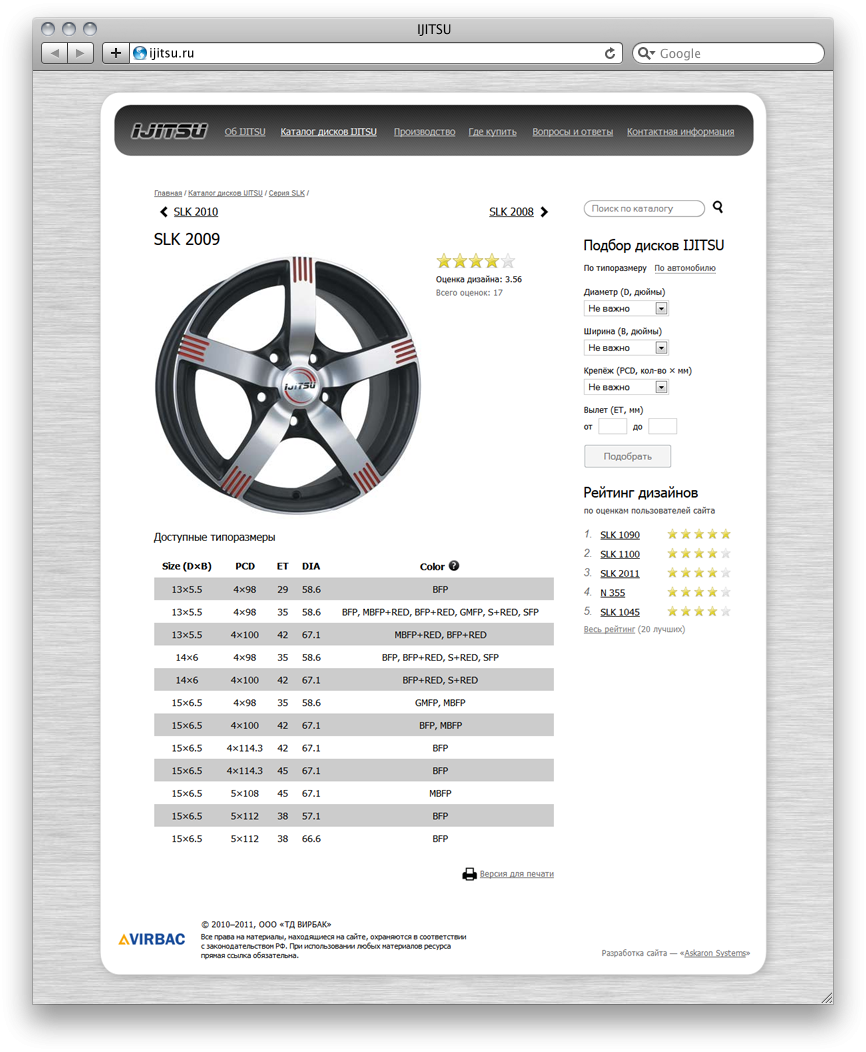Click the Подобрать button
The width and height of the screenshot is (866, 1052).
pyautogui.click(x=627, y=456)
